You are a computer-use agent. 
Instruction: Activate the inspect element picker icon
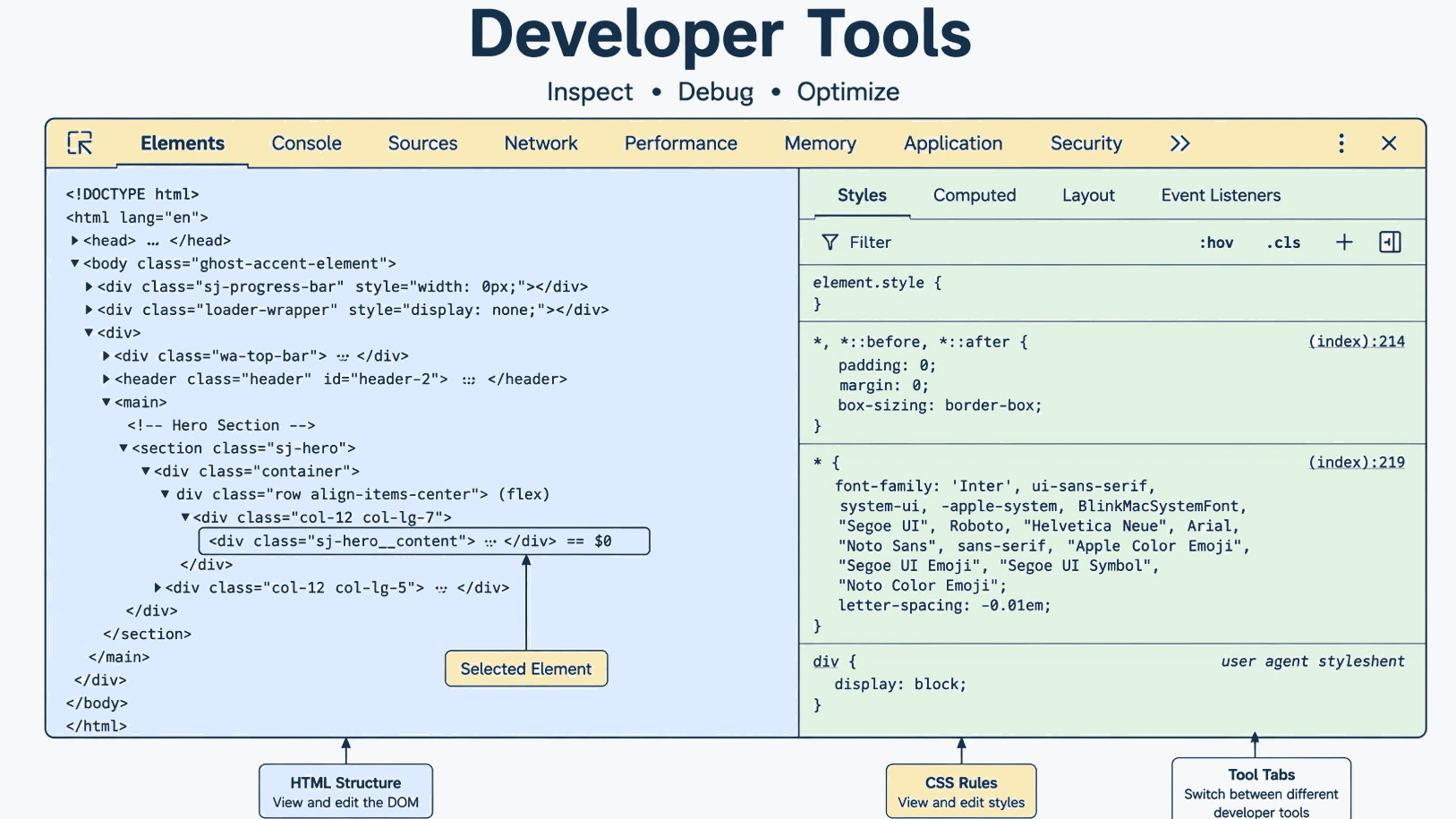80,143
